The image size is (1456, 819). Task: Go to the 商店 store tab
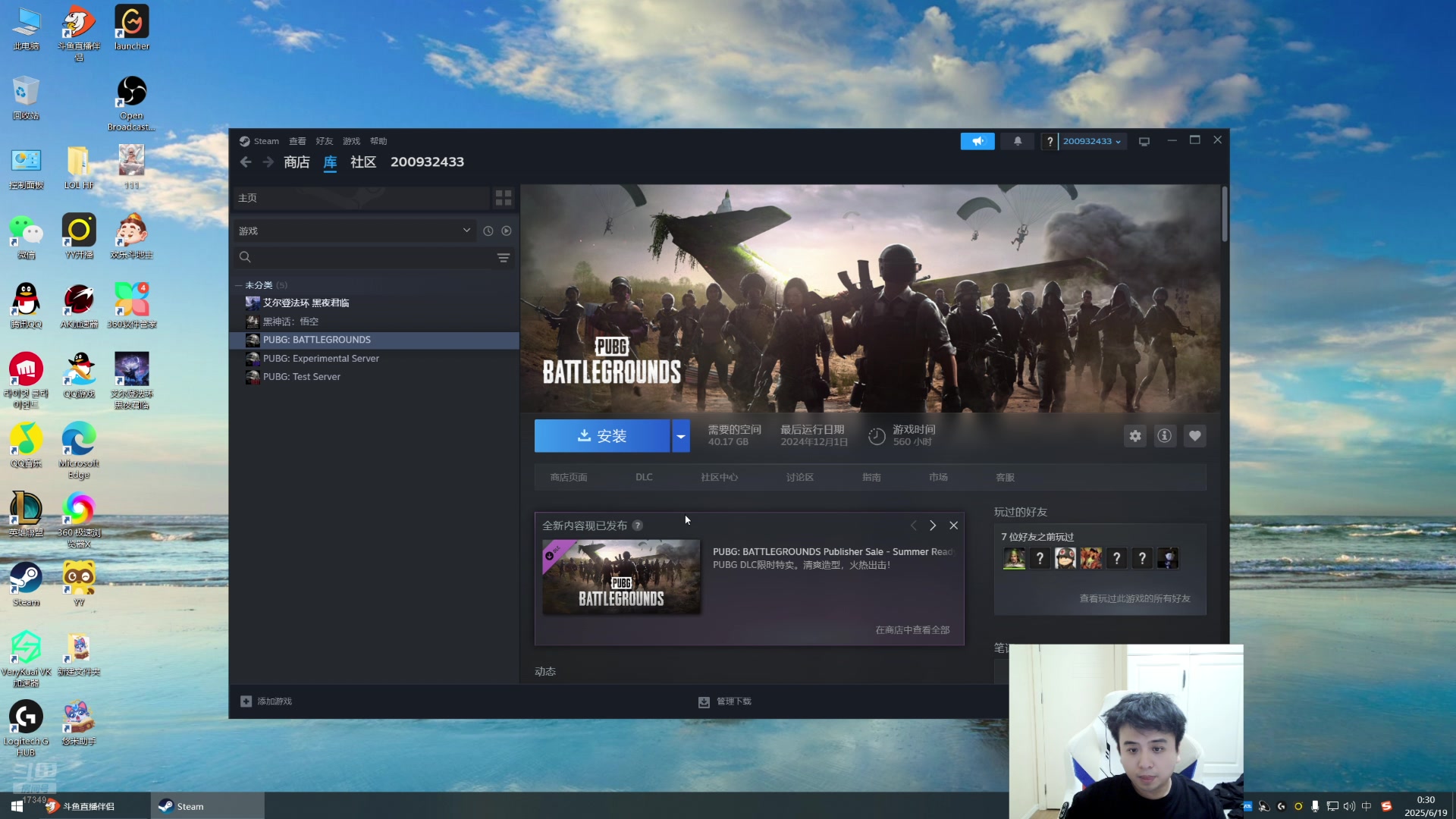(297, 162)
